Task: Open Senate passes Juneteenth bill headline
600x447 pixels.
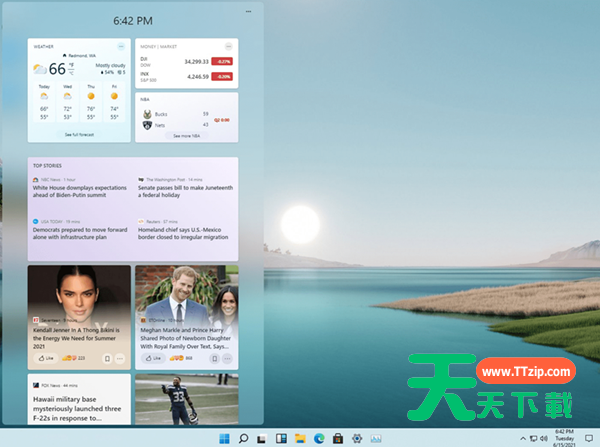Action: pos(187,191)
